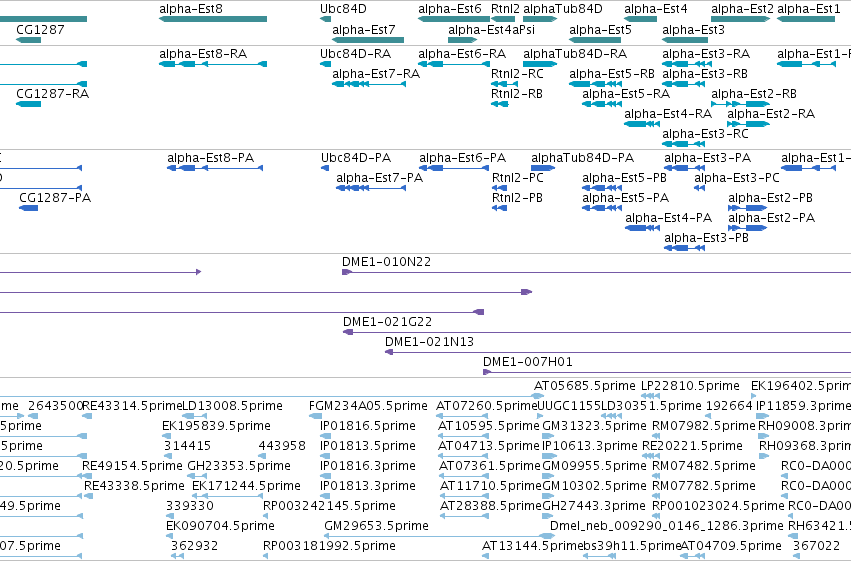Click the alpha-Est3-RC transcript label

pyautogui.click(x=705, y=134)
